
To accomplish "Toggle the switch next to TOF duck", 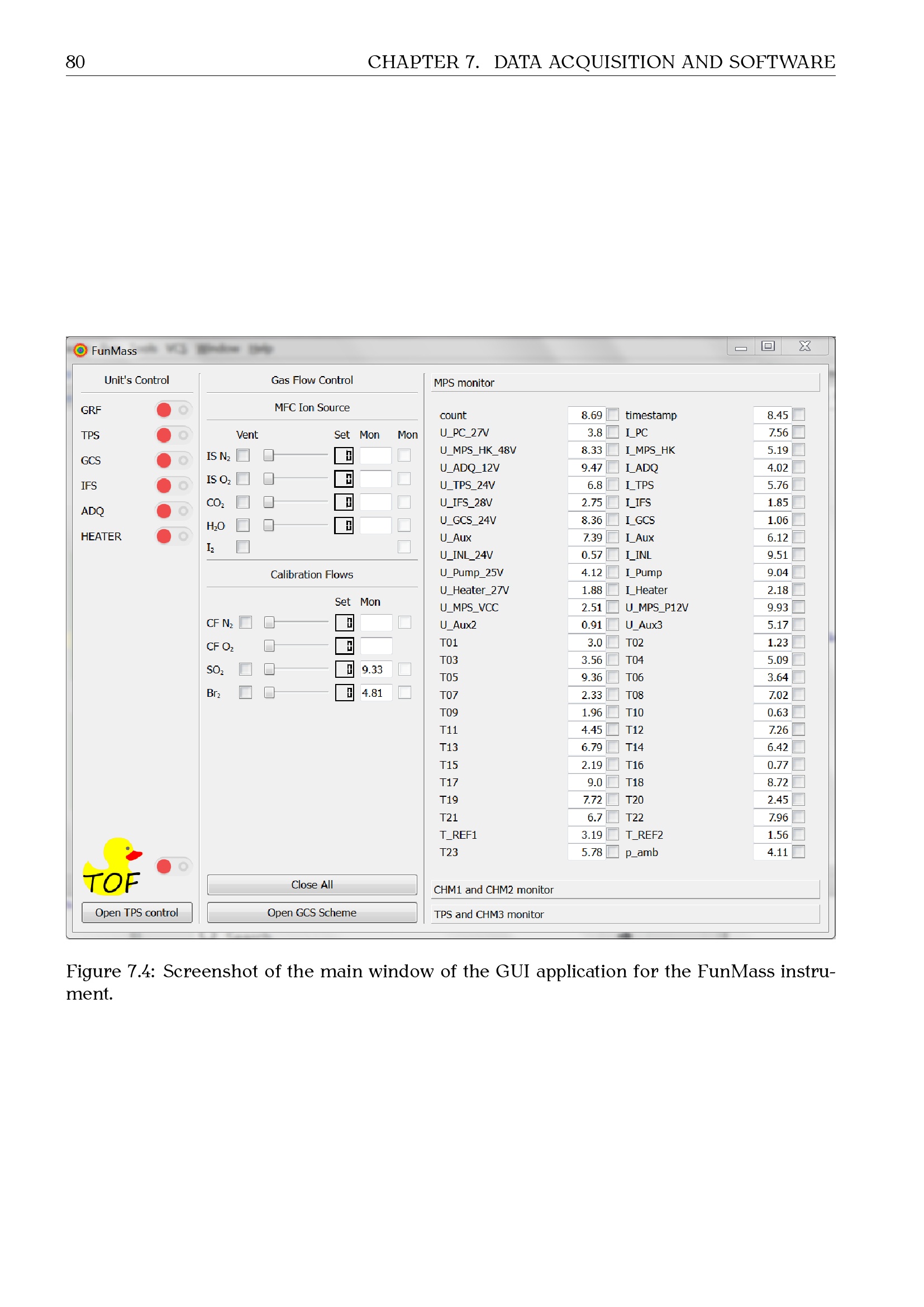I will coord(173,867).
